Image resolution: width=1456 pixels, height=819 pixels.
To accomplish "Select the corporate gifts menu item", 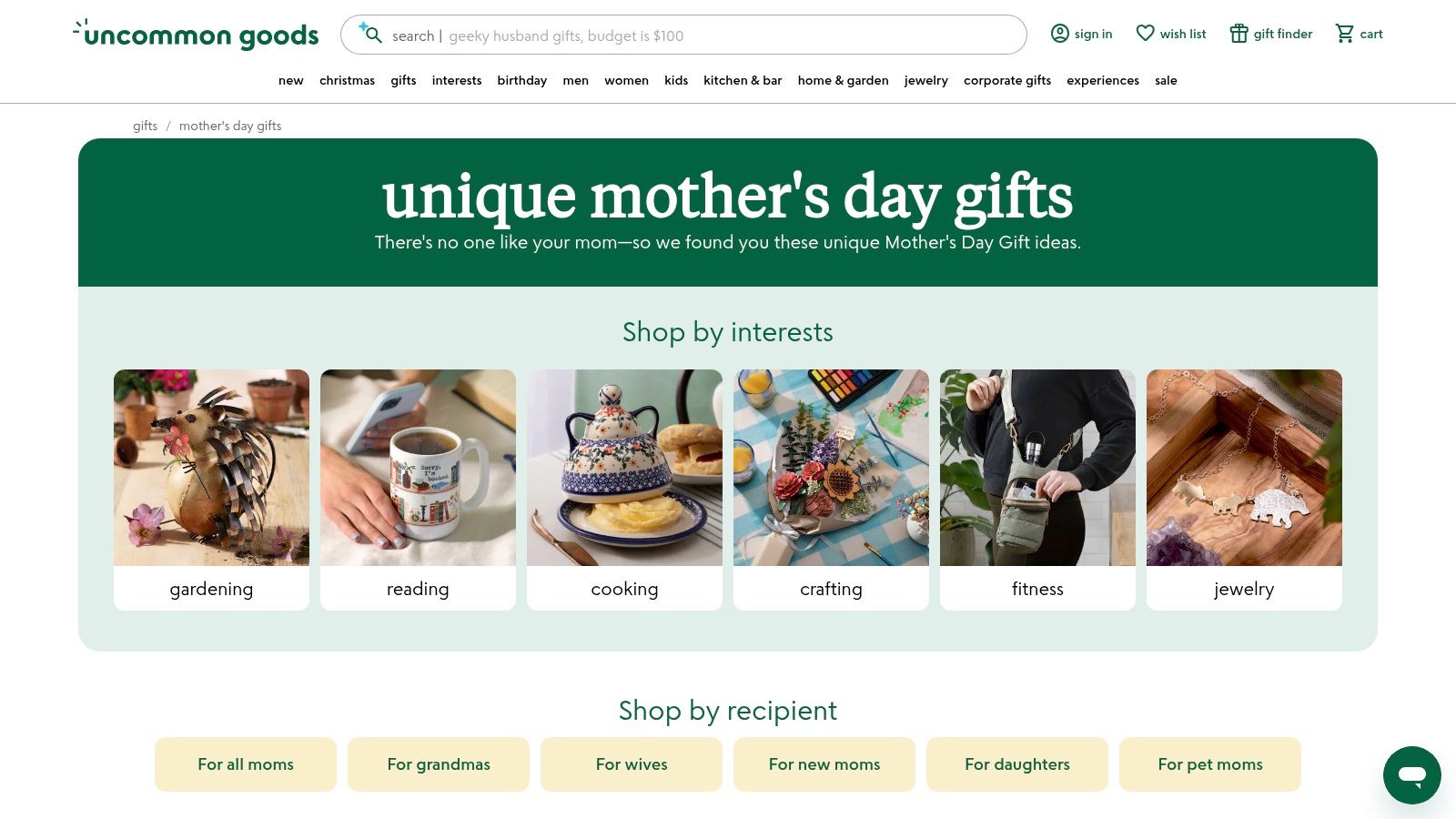I will tap(1007, 80).
